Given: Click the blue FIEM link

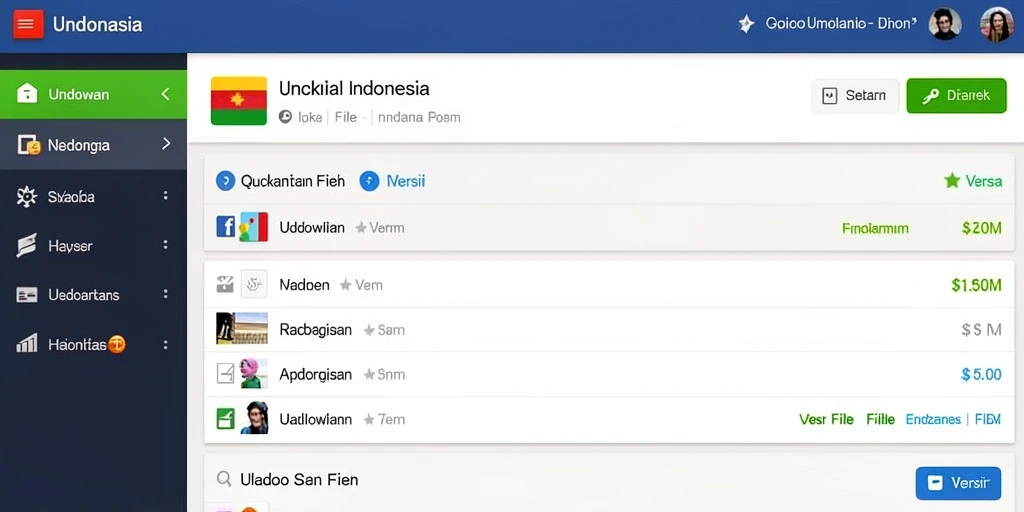Looking at the screenshot, I should 987,419.
